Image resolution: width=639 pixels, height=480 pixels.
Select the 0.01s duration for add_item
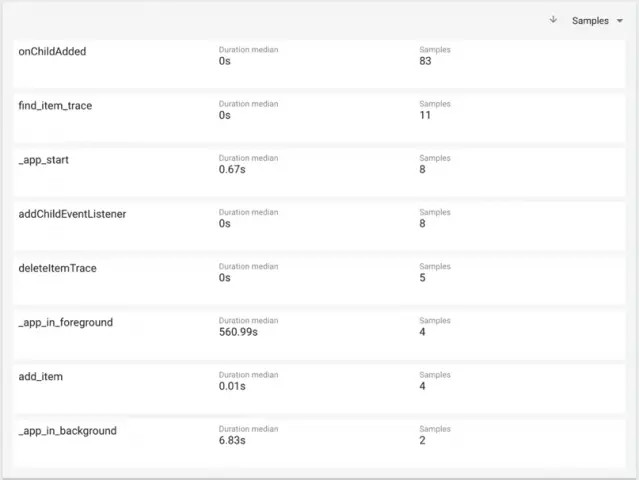pos(231,386)
